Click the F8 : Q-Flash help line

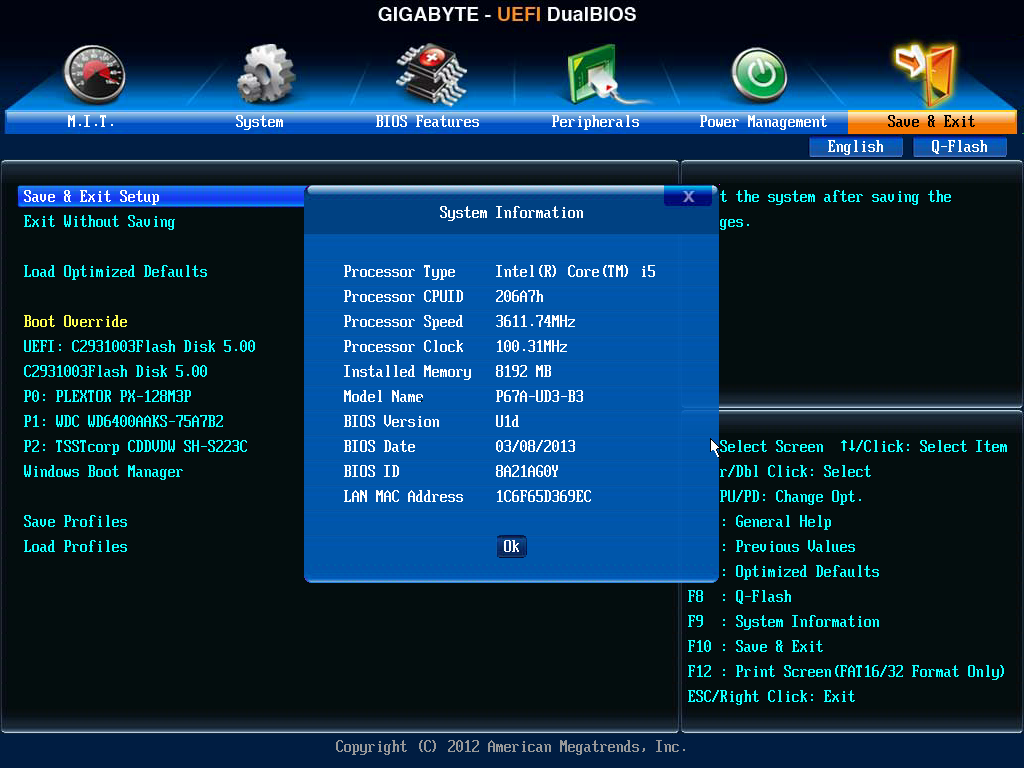[x=739, y=597]
